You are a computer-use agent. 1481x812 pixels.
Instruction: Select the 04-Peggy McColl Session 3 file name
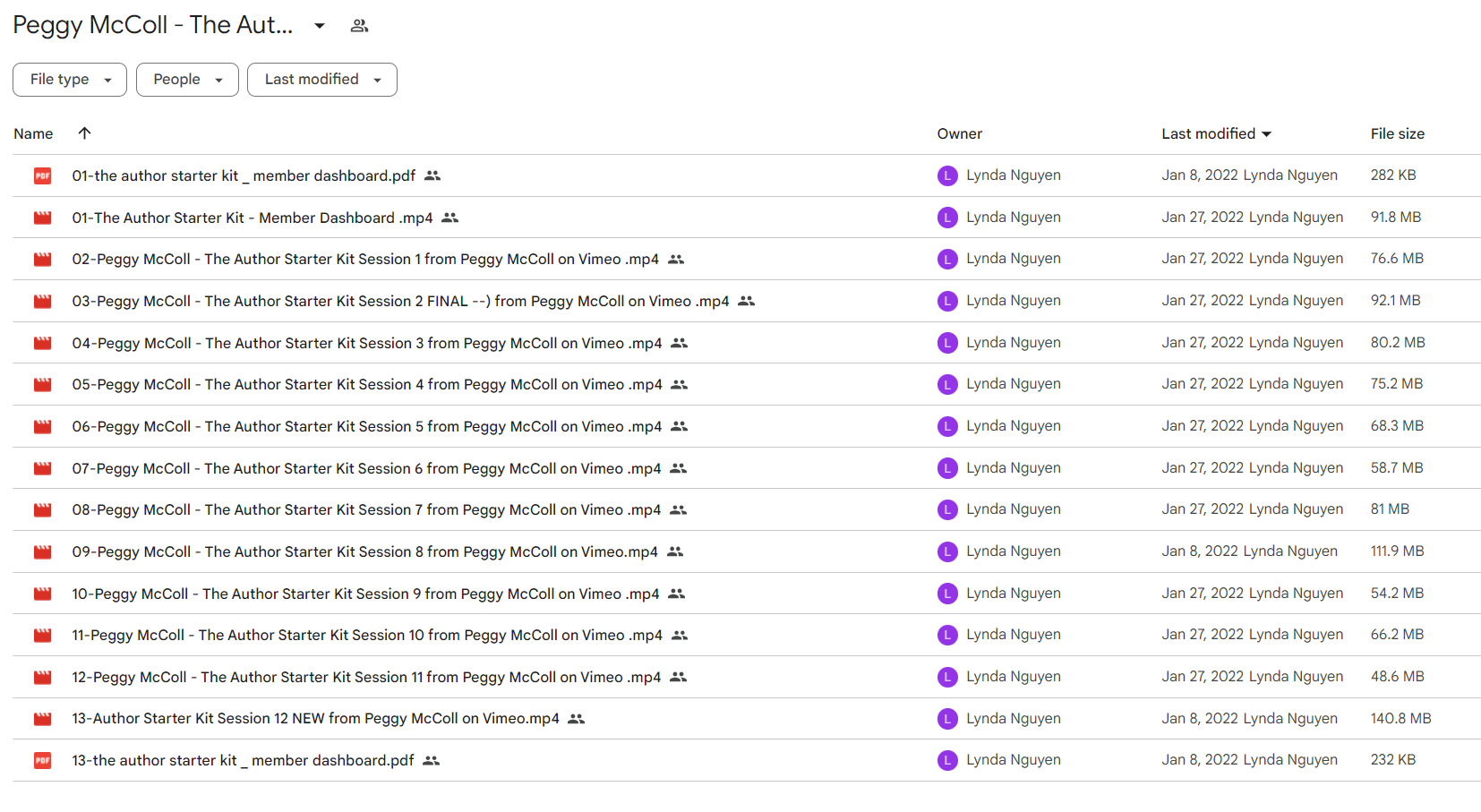coord(367,343)
